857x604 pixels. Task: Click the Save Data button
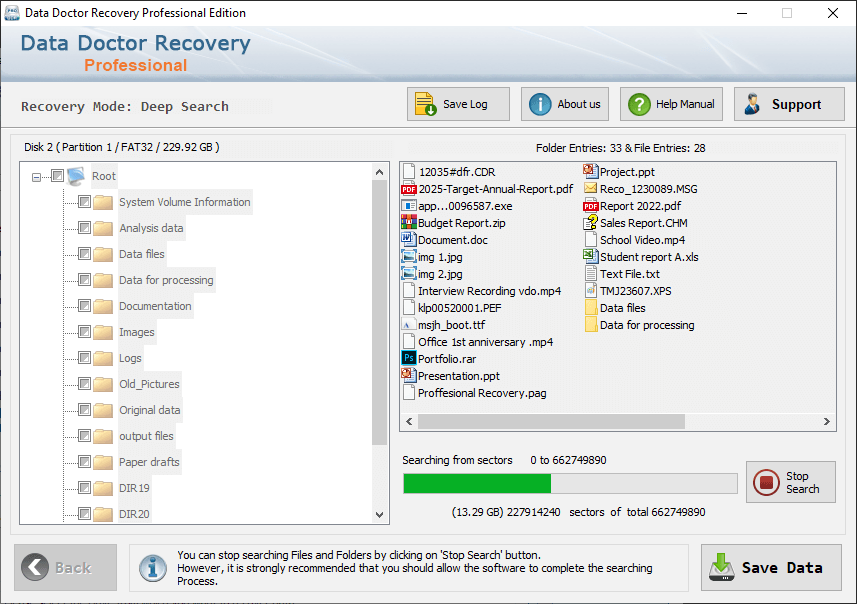[771, 567]
